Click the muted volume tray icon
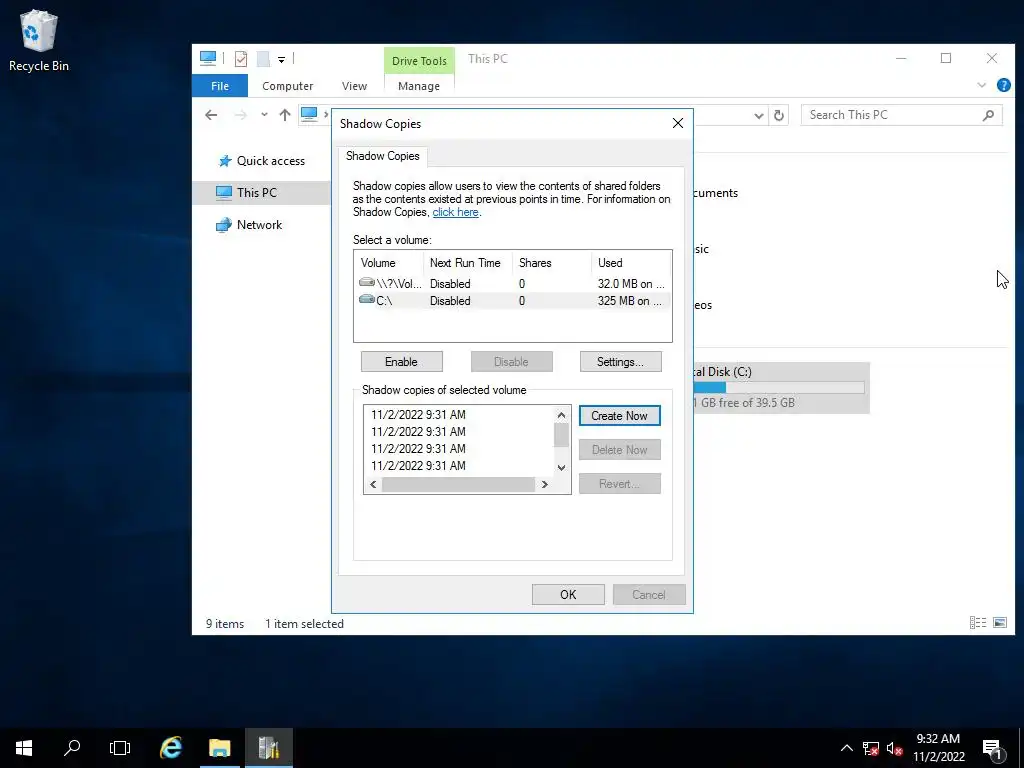 894,748
